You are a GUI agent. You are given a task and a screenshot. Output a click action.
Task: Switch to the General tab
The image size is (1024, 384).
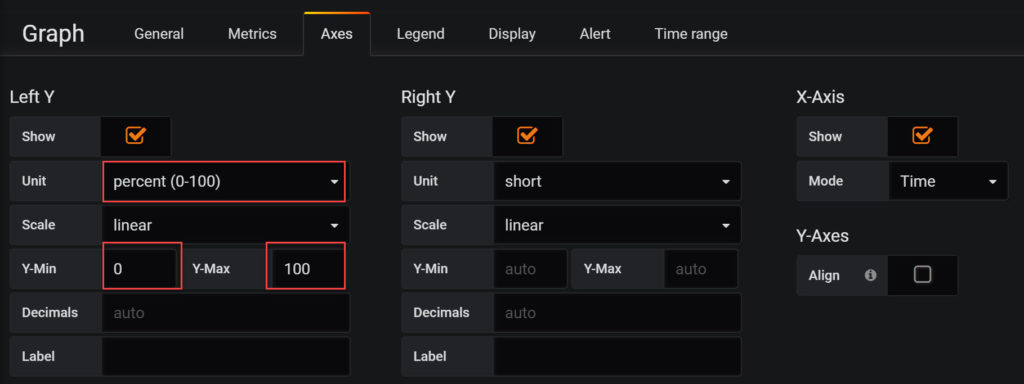159,34
